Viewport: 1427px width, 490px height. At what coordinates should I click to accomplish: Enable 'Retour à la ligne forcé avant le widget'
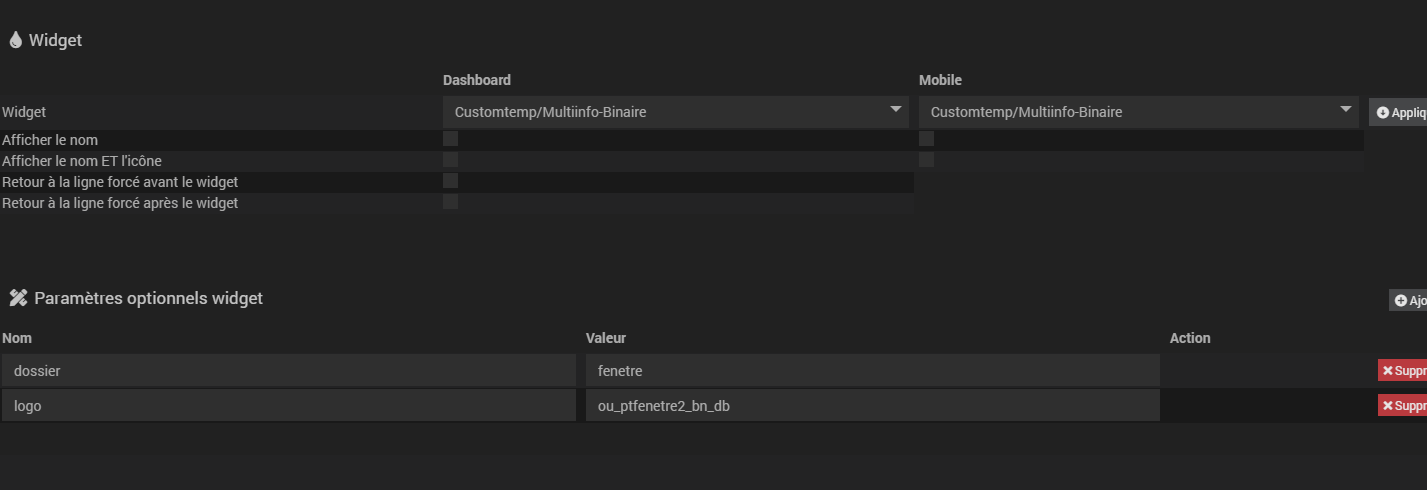pyautogui.click(x=451, y=181)
